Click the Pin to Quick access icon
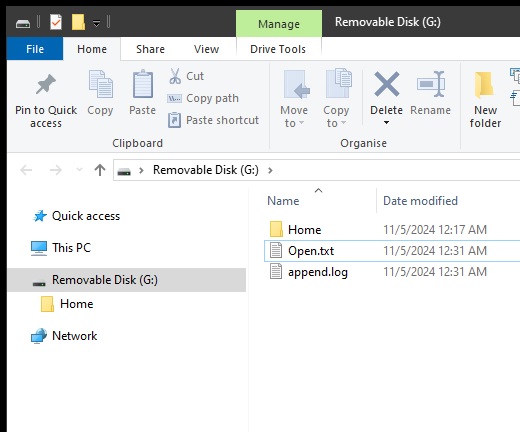 click(x=46, y=84)
